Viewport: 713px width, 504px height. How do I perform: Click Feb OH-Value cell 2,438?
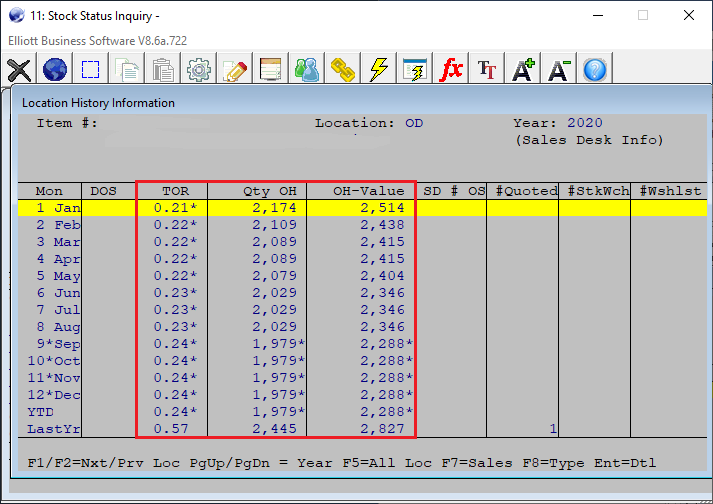click(382, 225)
